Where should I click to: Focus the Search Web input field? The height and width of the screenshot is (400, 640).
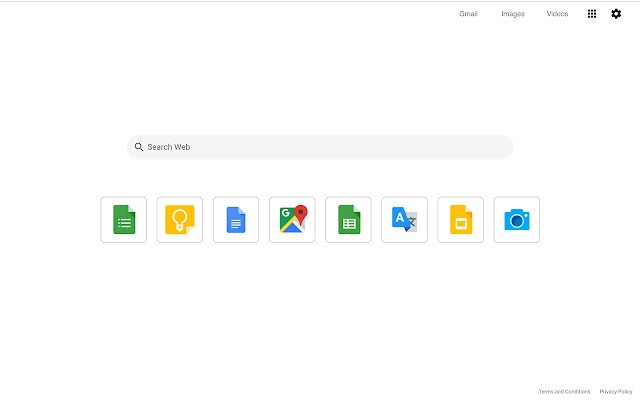tap(320, 147)
